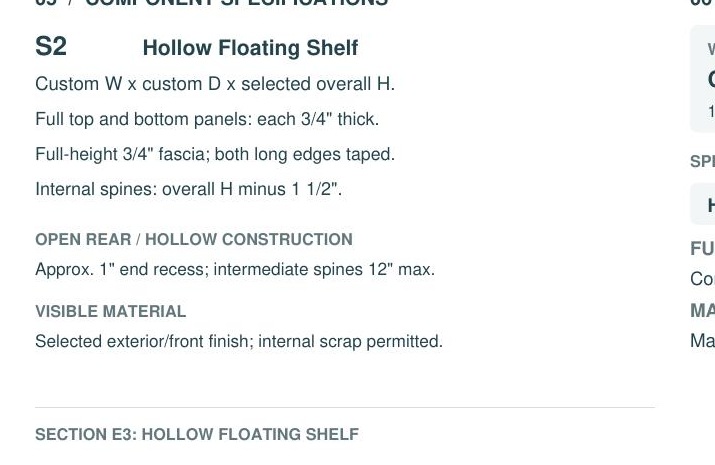This screenshot has width=715, height=465.
Task: Click the Visible Material subheading
Action: click(110, 311)
